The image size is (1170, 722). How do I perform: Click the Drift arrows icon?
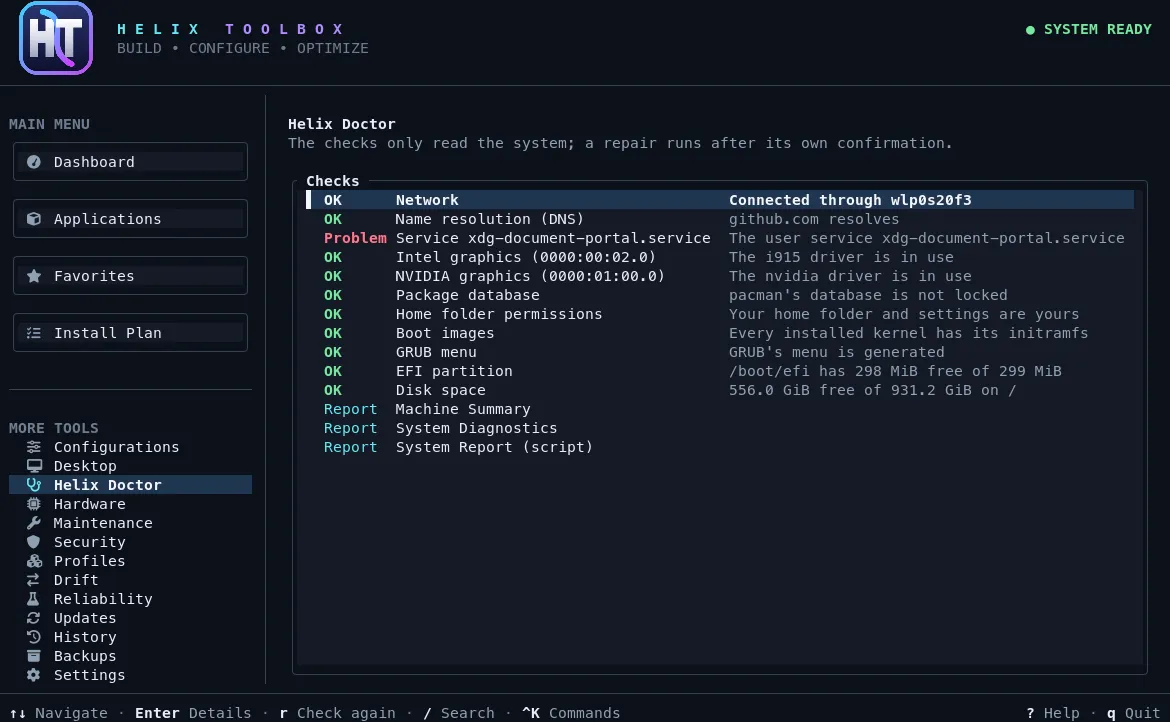[34, 580]
